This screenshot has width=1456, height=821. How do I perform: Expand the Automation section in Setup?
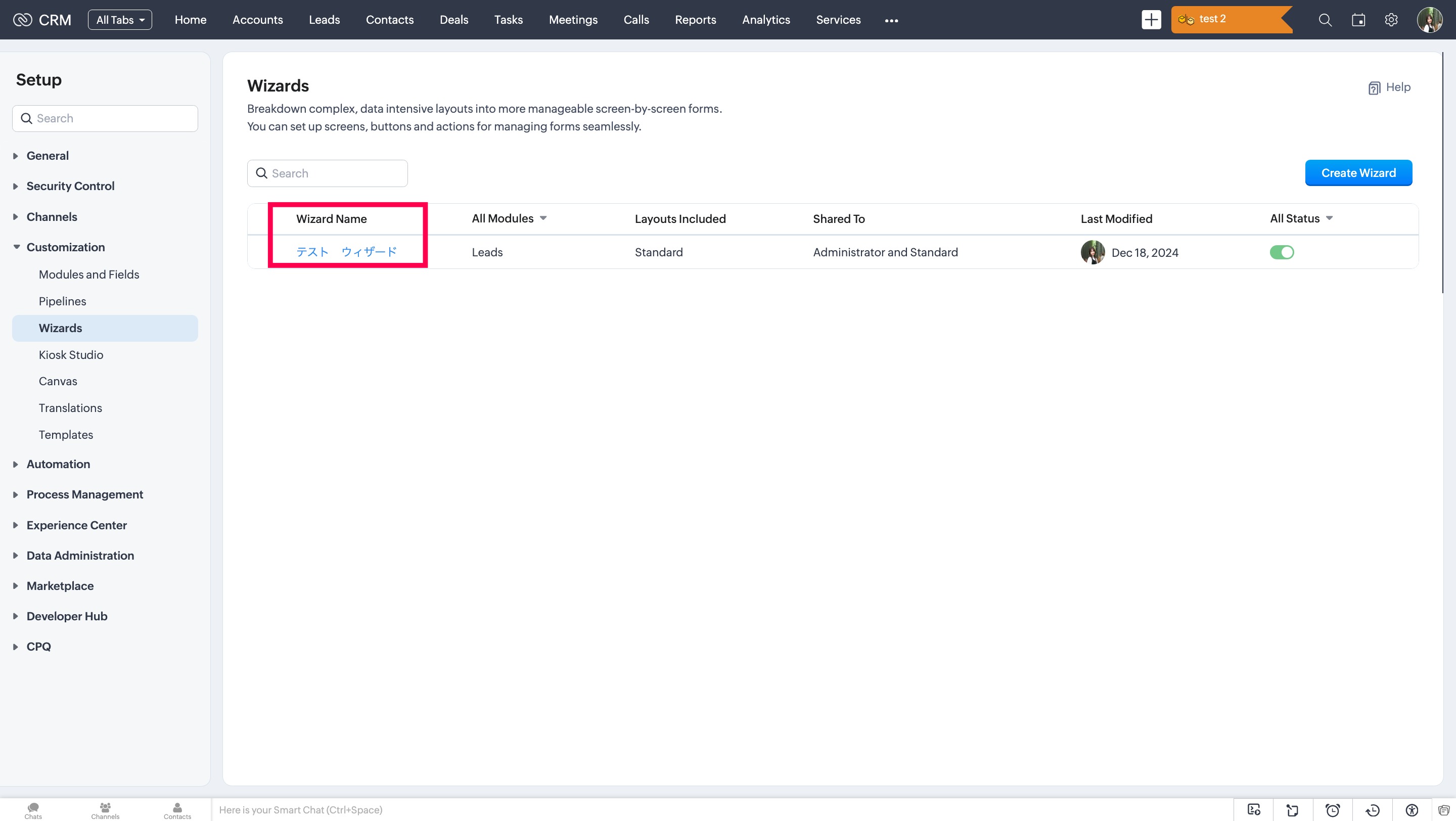click(x=58, y=464)
